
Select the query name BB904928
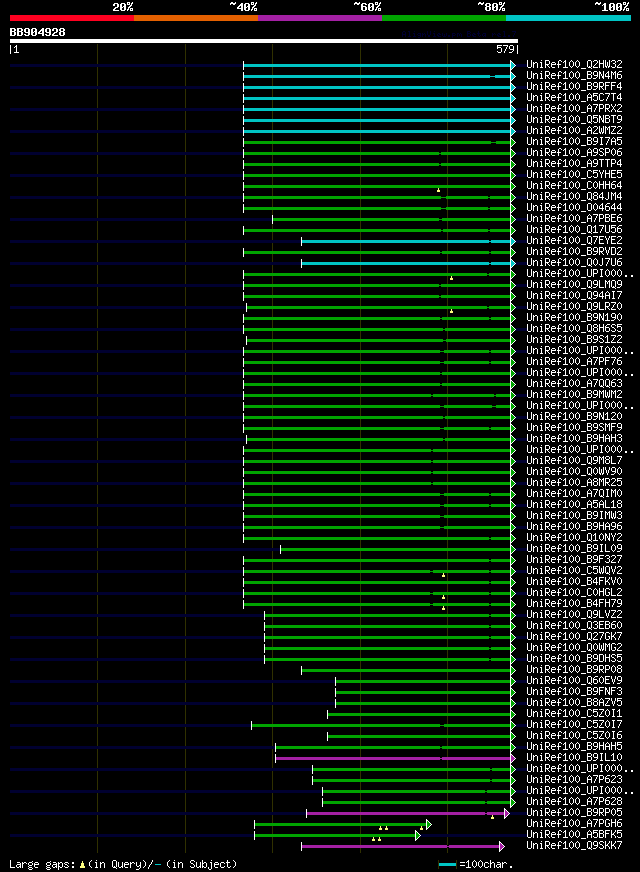[37, 32]
